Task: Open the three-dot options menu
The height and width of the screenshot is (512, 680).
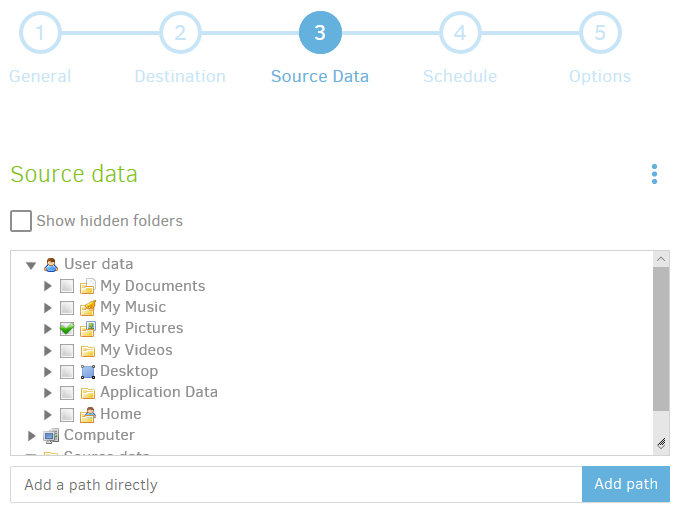Action: click(x=654, y=175)
